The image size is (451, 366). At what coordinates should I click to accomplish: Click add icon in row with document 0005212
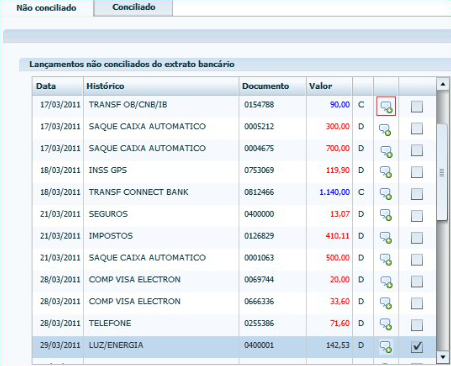point(385,130)
